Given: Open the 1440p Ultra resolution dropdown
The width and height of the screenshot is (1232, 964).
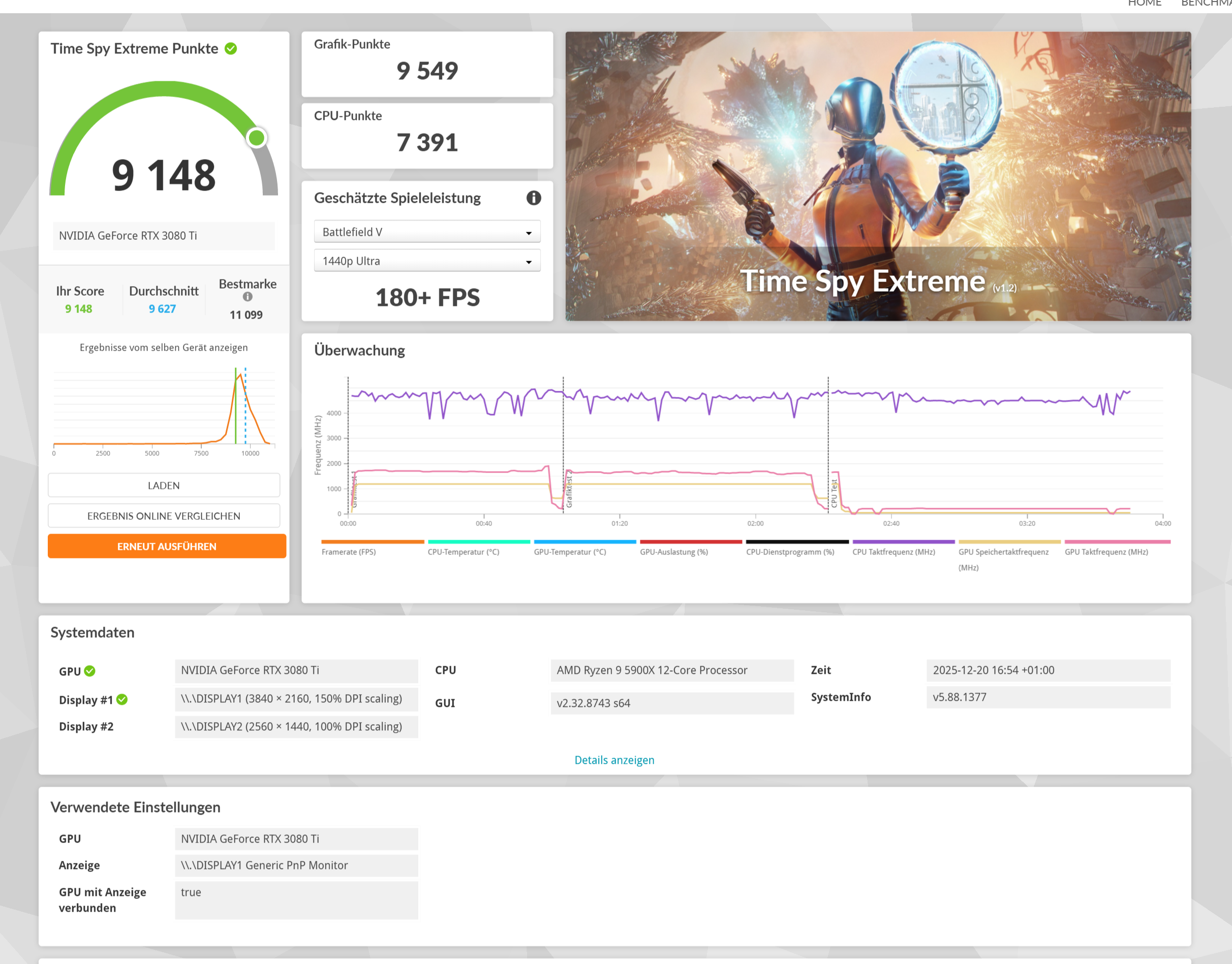Looking at the screenshot, I should point(426,261).
